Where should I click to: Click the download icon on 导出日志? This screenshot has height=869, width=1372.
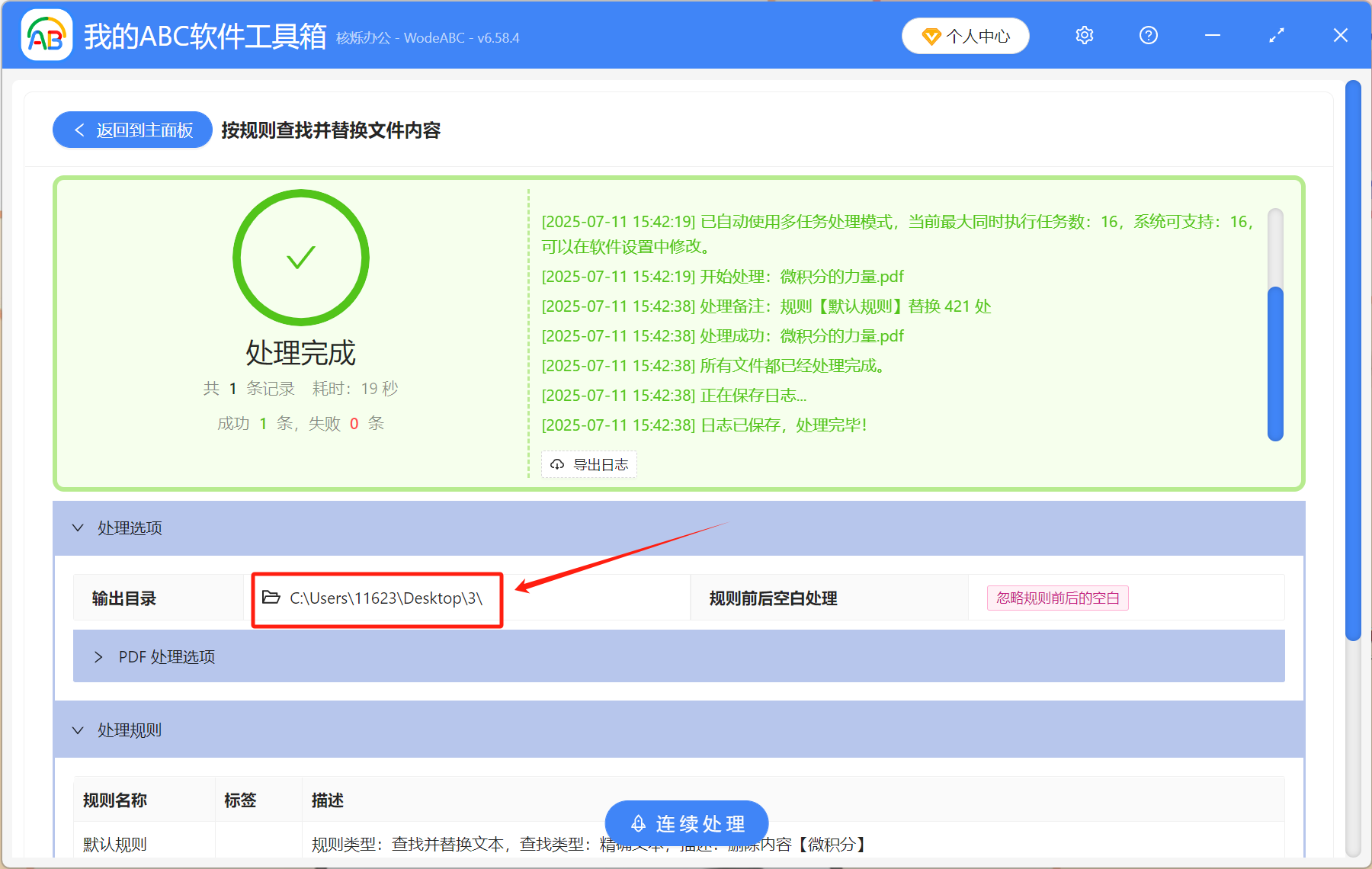click(556, 464)
